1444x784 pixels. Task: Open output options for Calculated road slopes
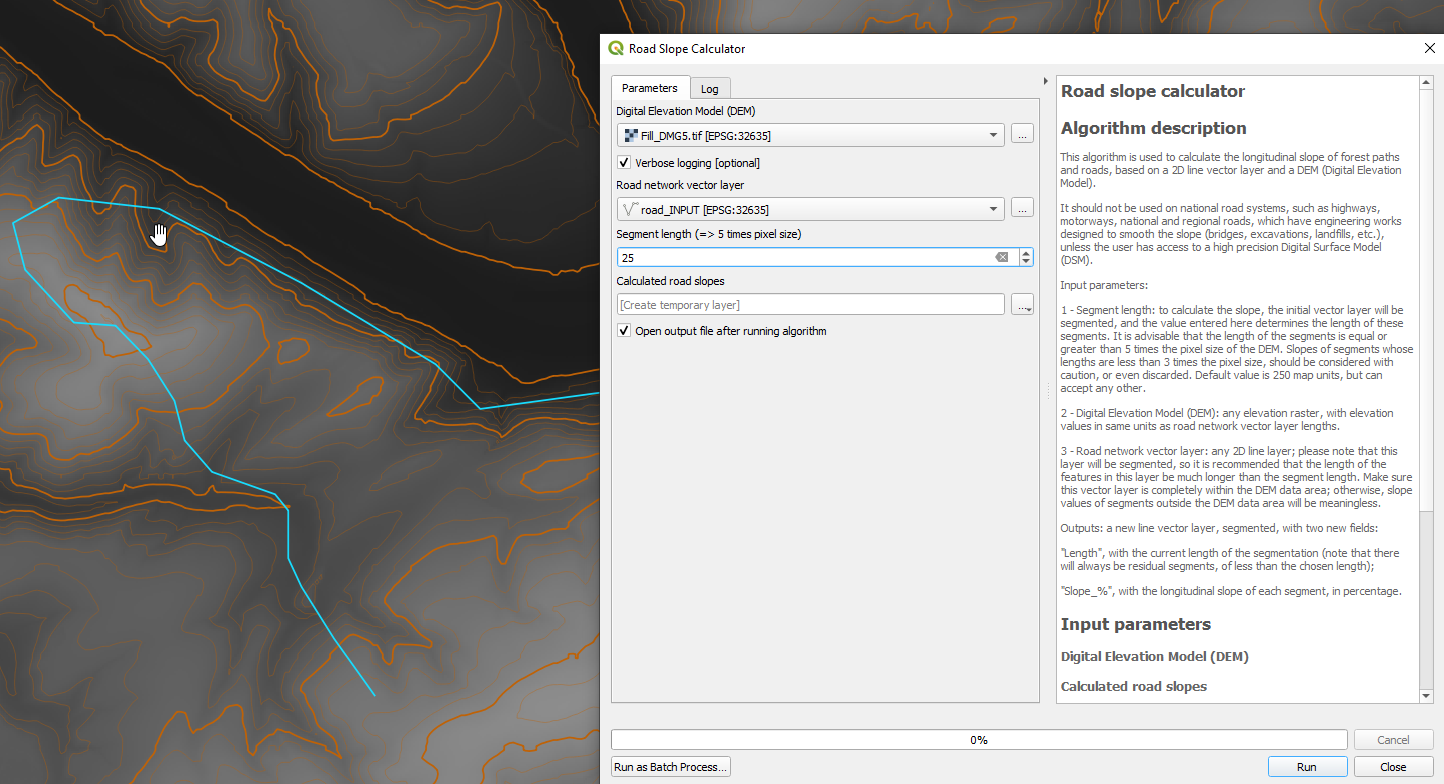1022,304
